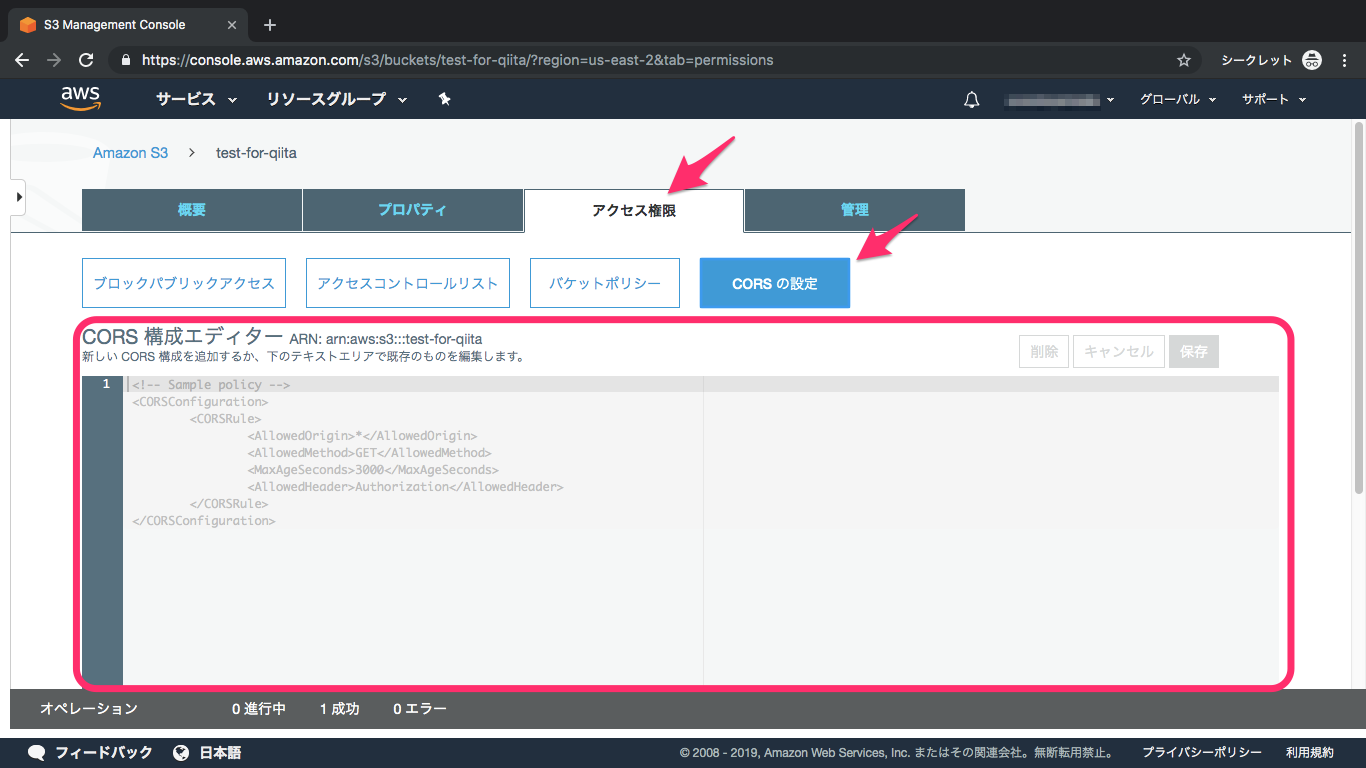Click line number 1 in editor gutter

click(x=106, y=384)
